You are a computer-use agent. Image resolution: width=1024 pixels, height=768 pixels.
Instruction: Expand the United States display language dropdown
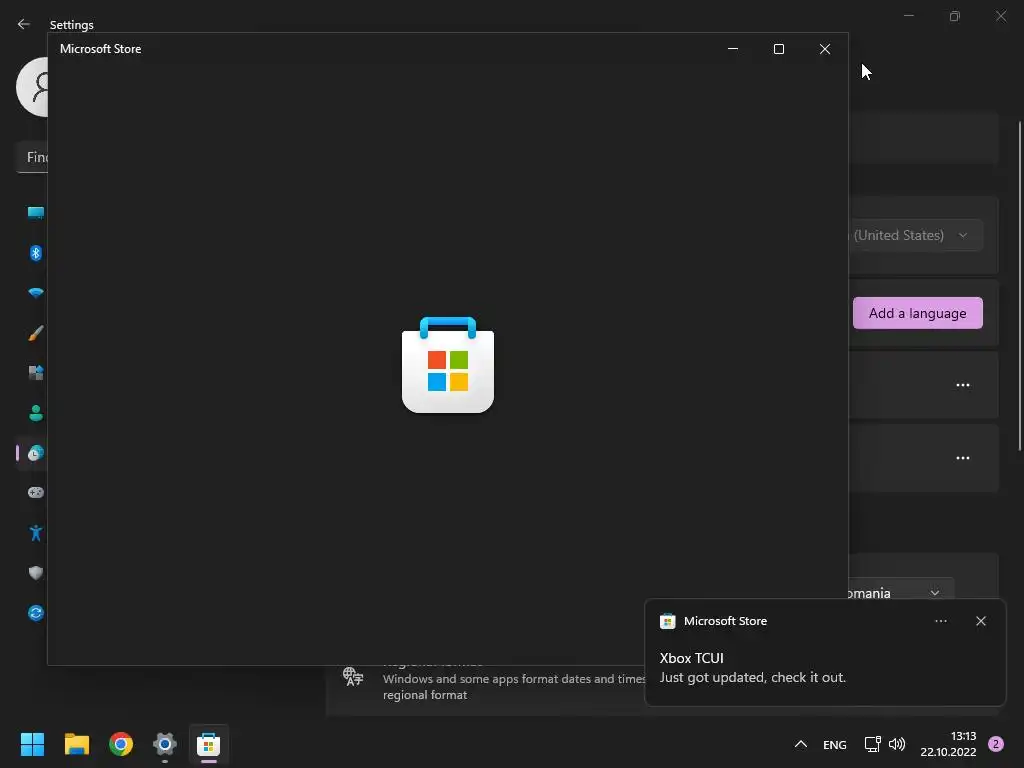click(x=916, y=235)
